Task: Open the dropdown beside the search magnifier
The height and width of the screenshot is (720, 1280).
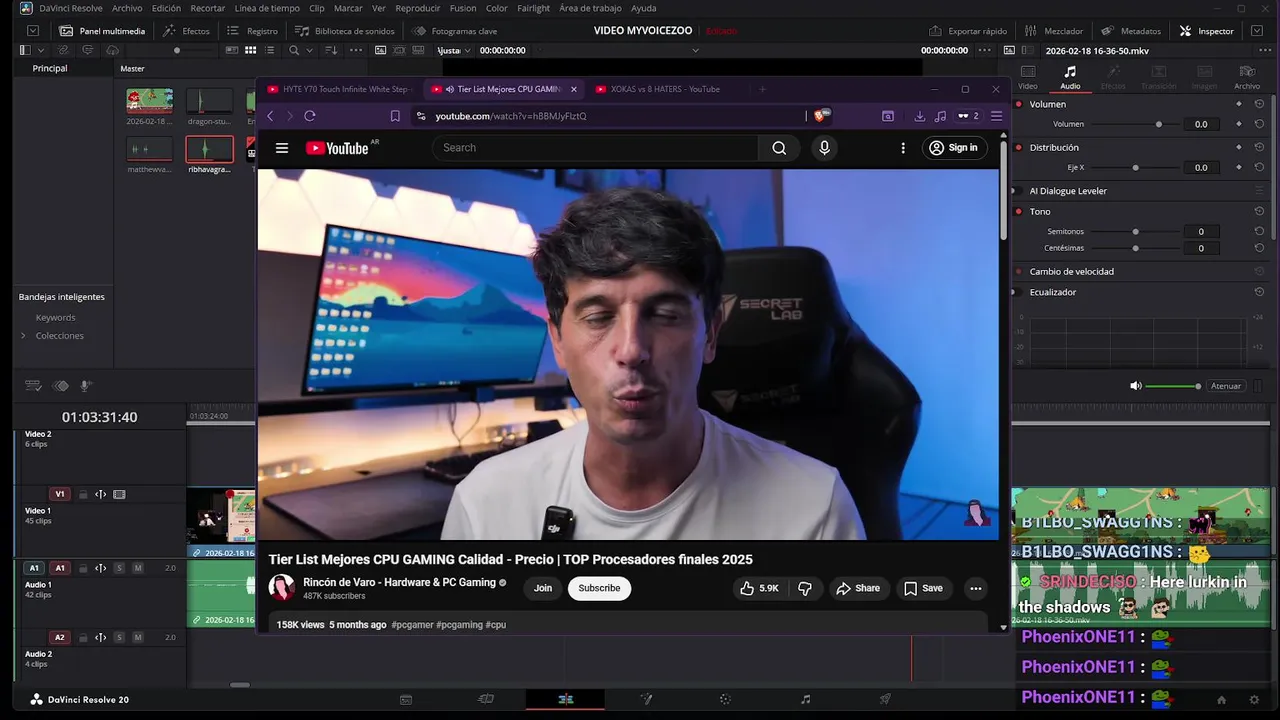Action: coord(308,50)
